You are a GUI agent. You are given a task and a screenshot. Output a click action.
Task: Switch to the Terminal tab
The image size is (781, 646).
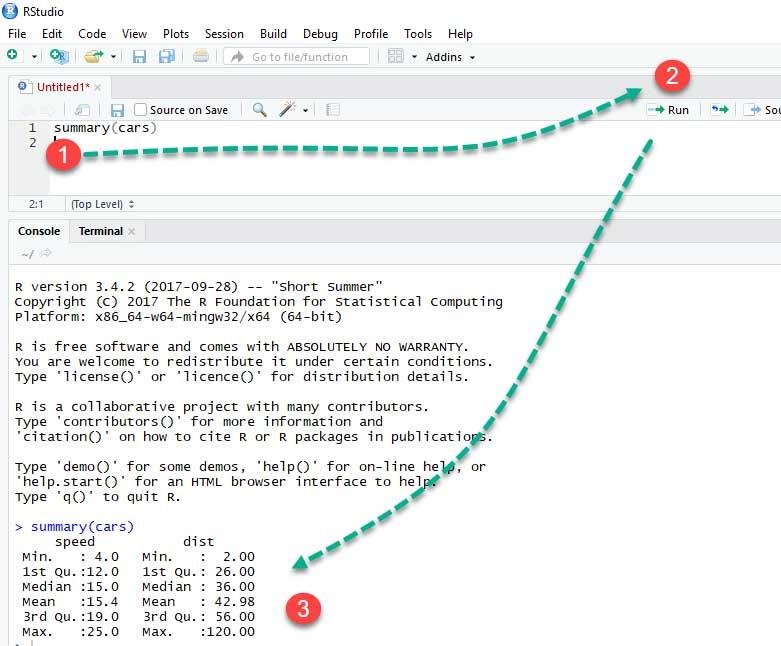[x=101, y=231]
